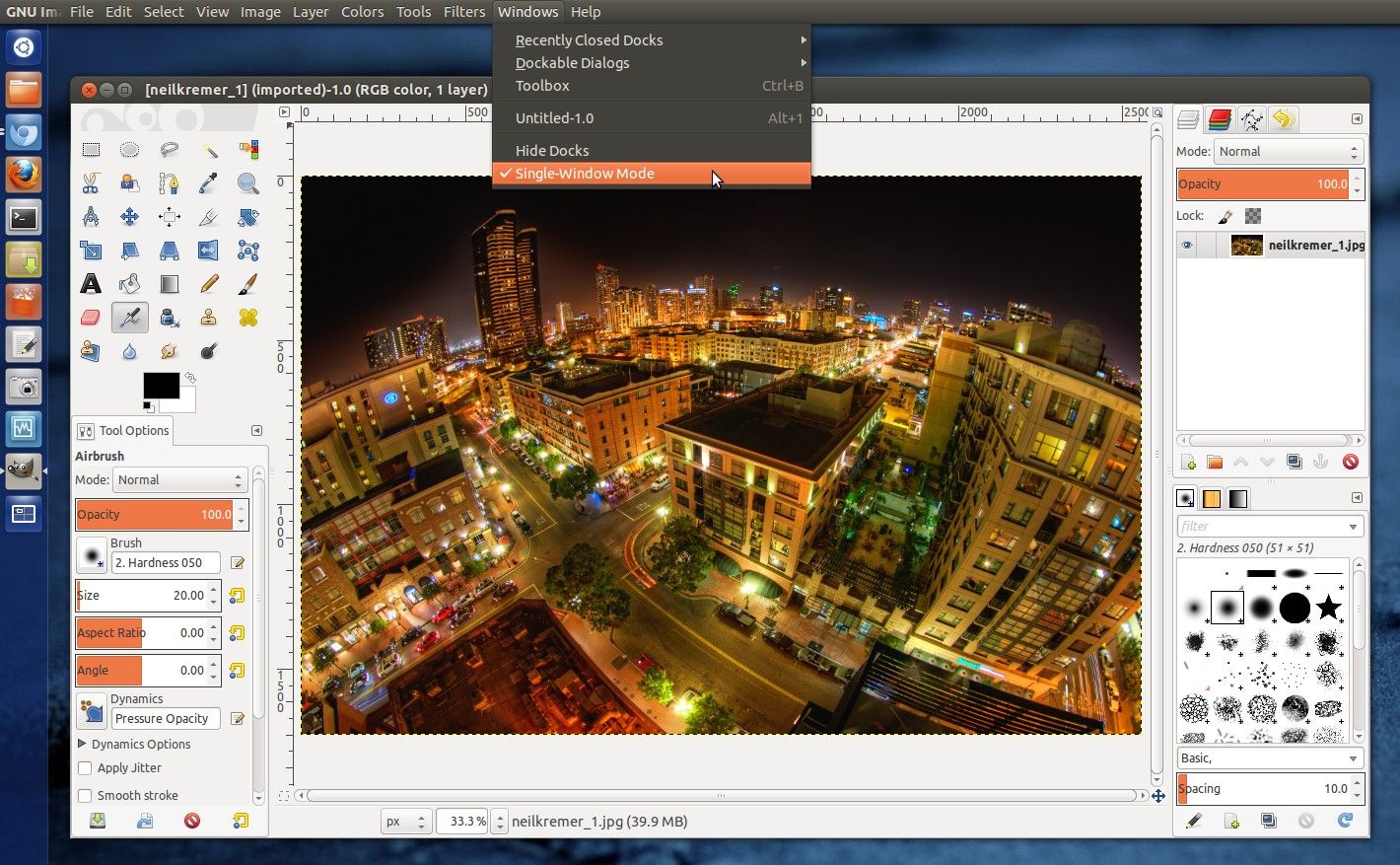This screenshot has height=865, width=1400.
Task: Open the brush dynamics editor icon
Action: pos(237,718)
